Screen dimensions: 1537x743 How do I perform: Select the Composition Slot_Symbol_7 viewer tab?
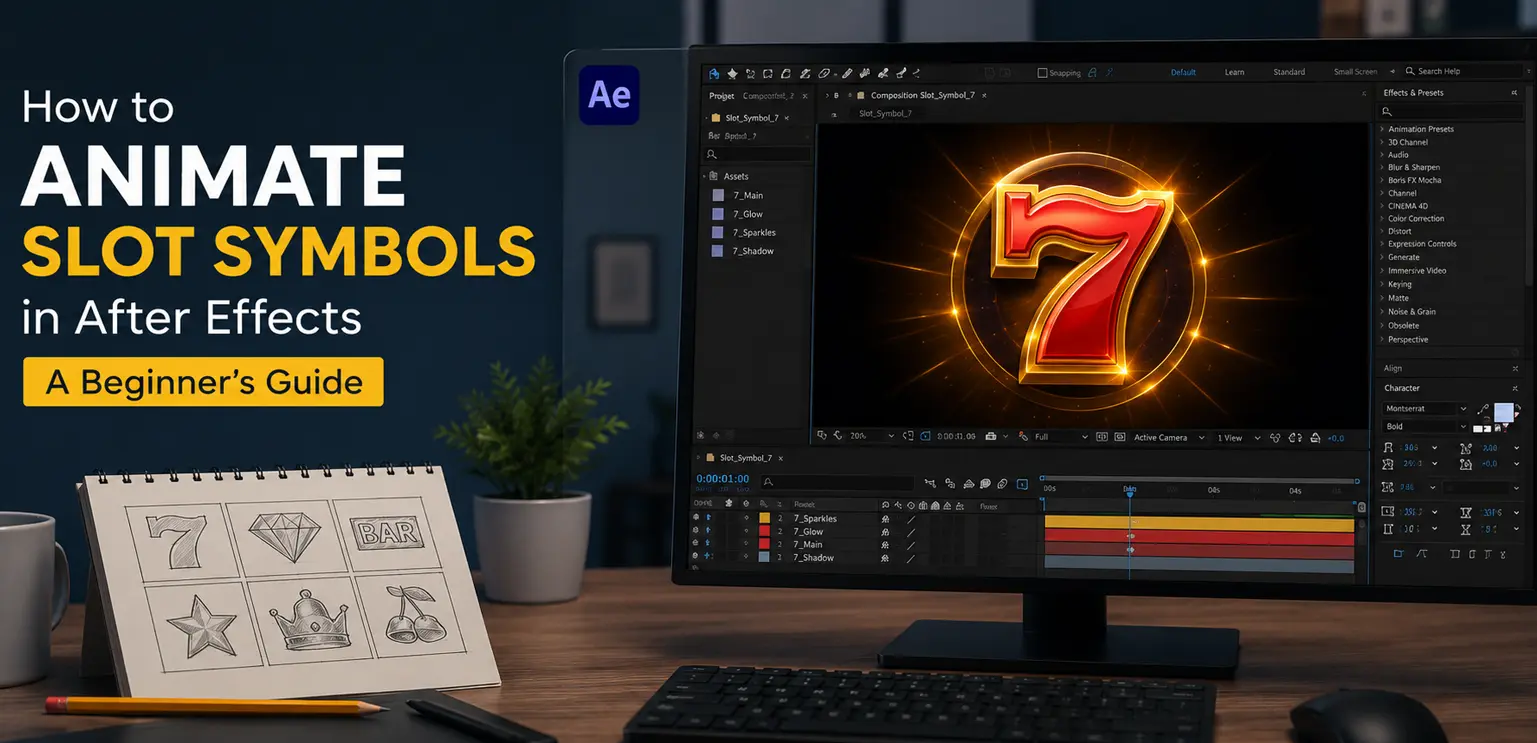point(922,95)
